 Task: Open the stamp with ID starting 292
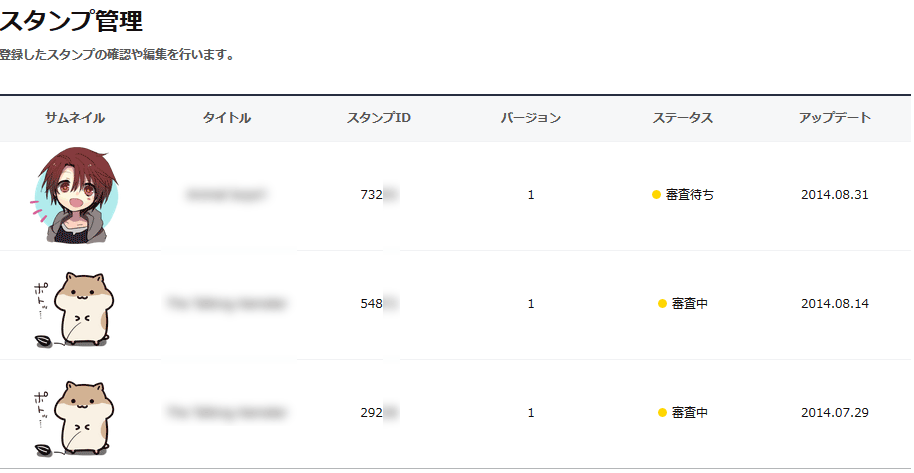click(372, 412)
